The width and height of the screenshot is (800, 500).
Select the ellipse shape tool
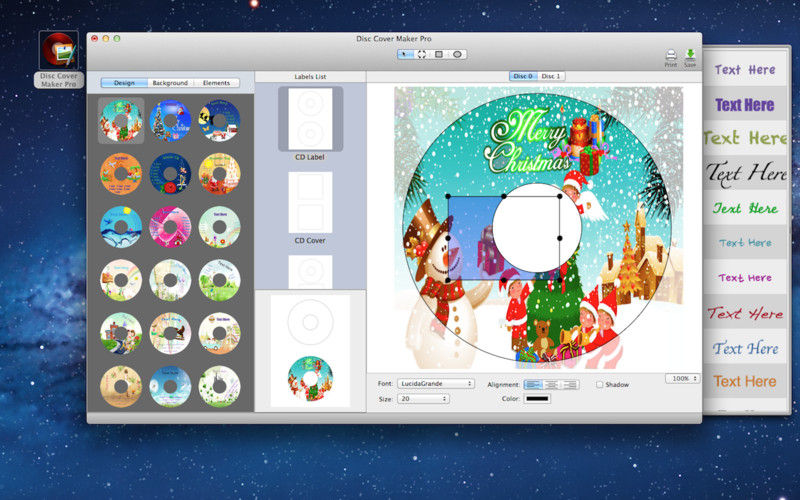click(x=457, y=55)
